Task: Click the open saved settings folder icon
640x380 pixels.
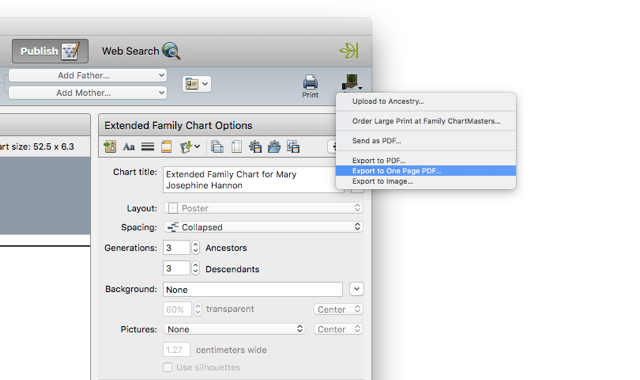Action: 274,147
